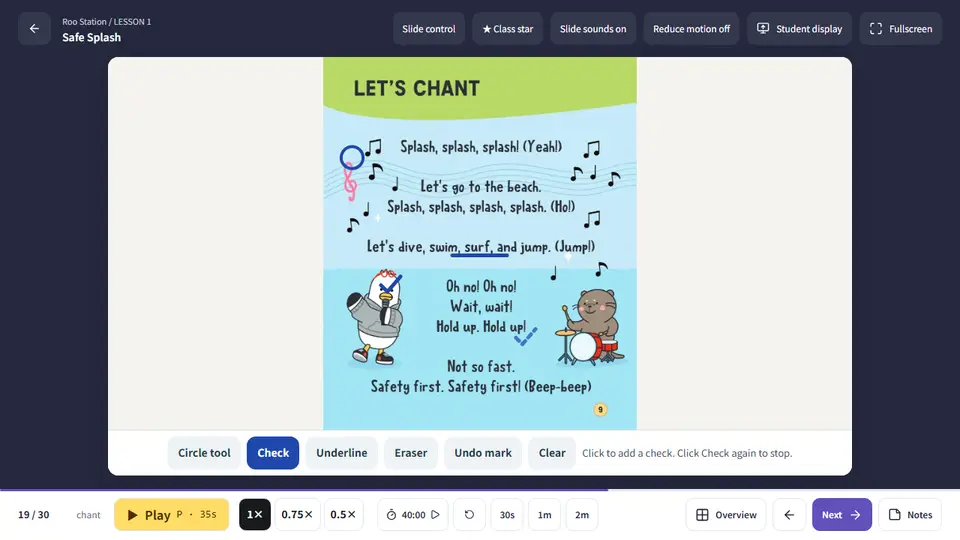Toggle Reduce motion off
The width and height of the screenshot is (960, 540).
click(691, 29)
